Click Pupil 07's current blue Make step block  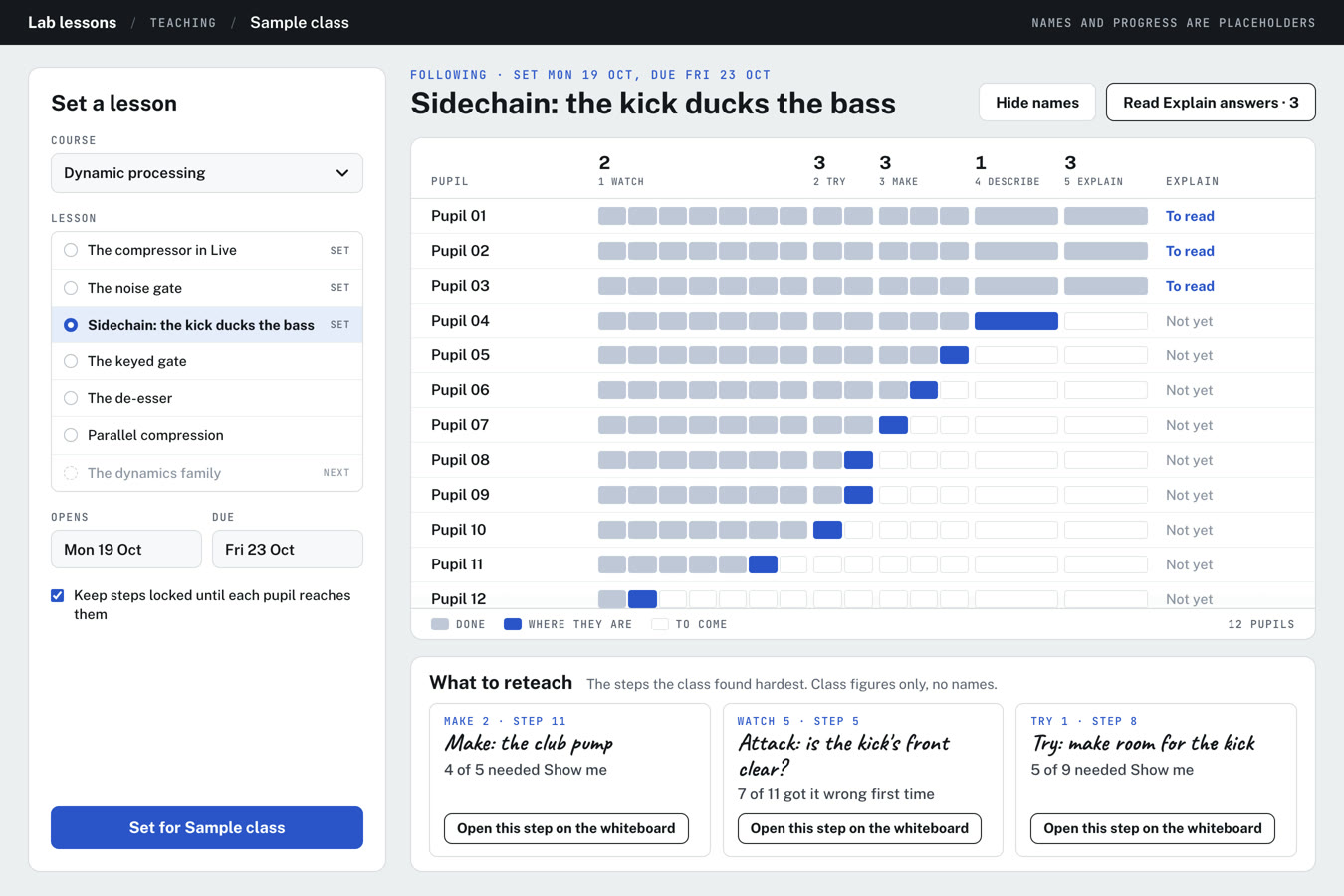(893, 425)
